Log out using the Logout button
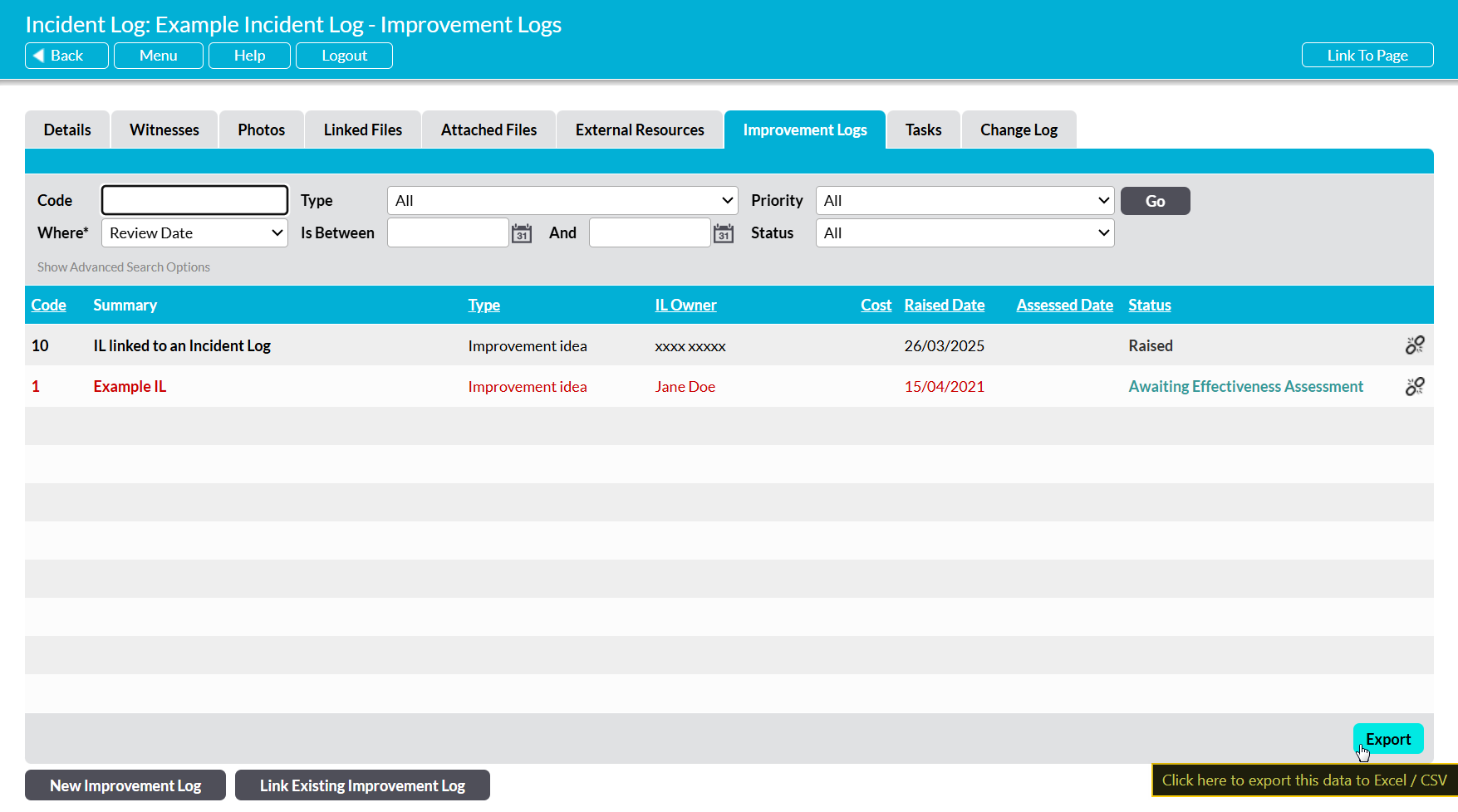The image size is (1458, 812). tap(344, 56)
